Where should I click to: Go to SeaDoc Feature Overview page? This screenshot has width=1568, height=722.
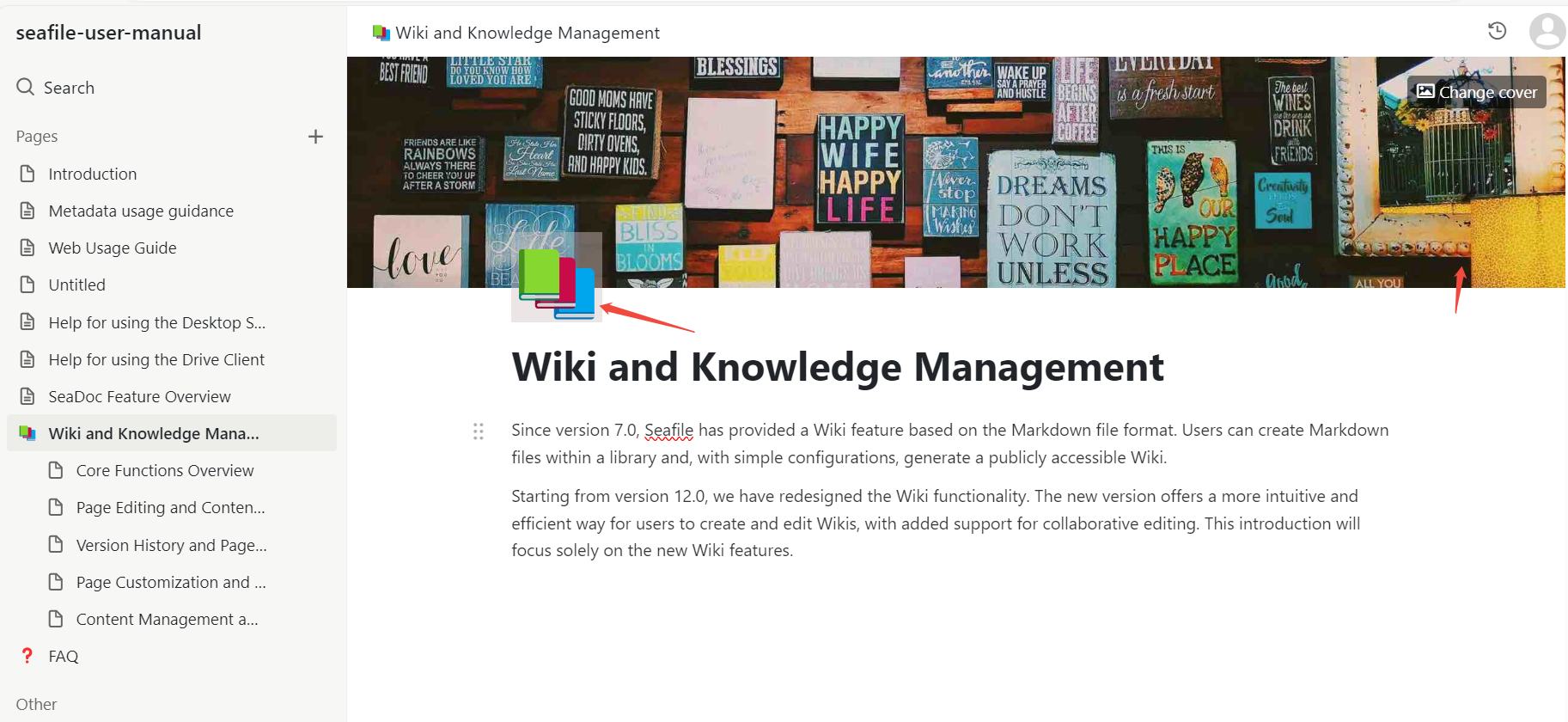(140, 396)
